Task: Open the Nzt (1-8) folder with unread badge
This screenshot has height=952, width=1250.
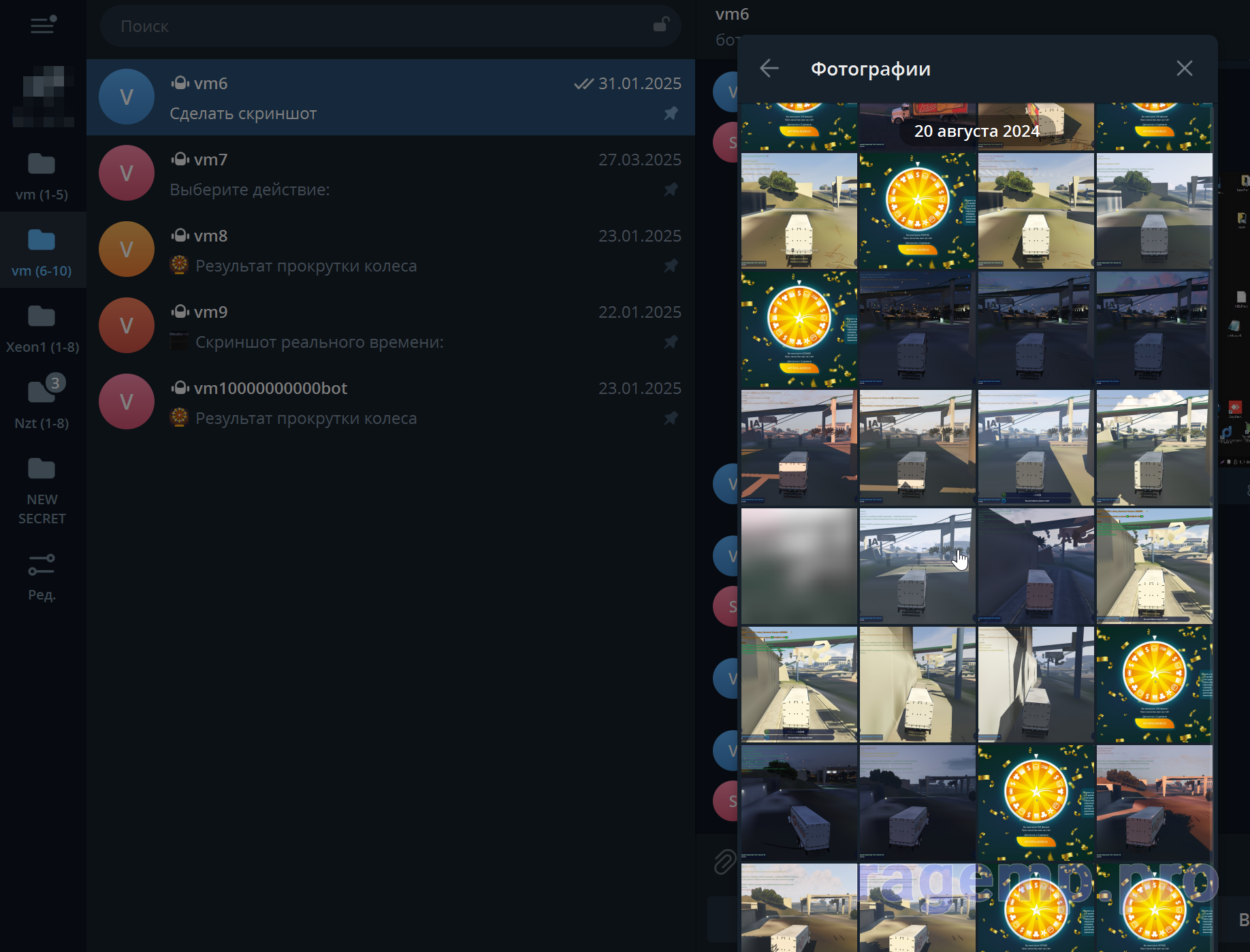Action: [x=42, y=404]
